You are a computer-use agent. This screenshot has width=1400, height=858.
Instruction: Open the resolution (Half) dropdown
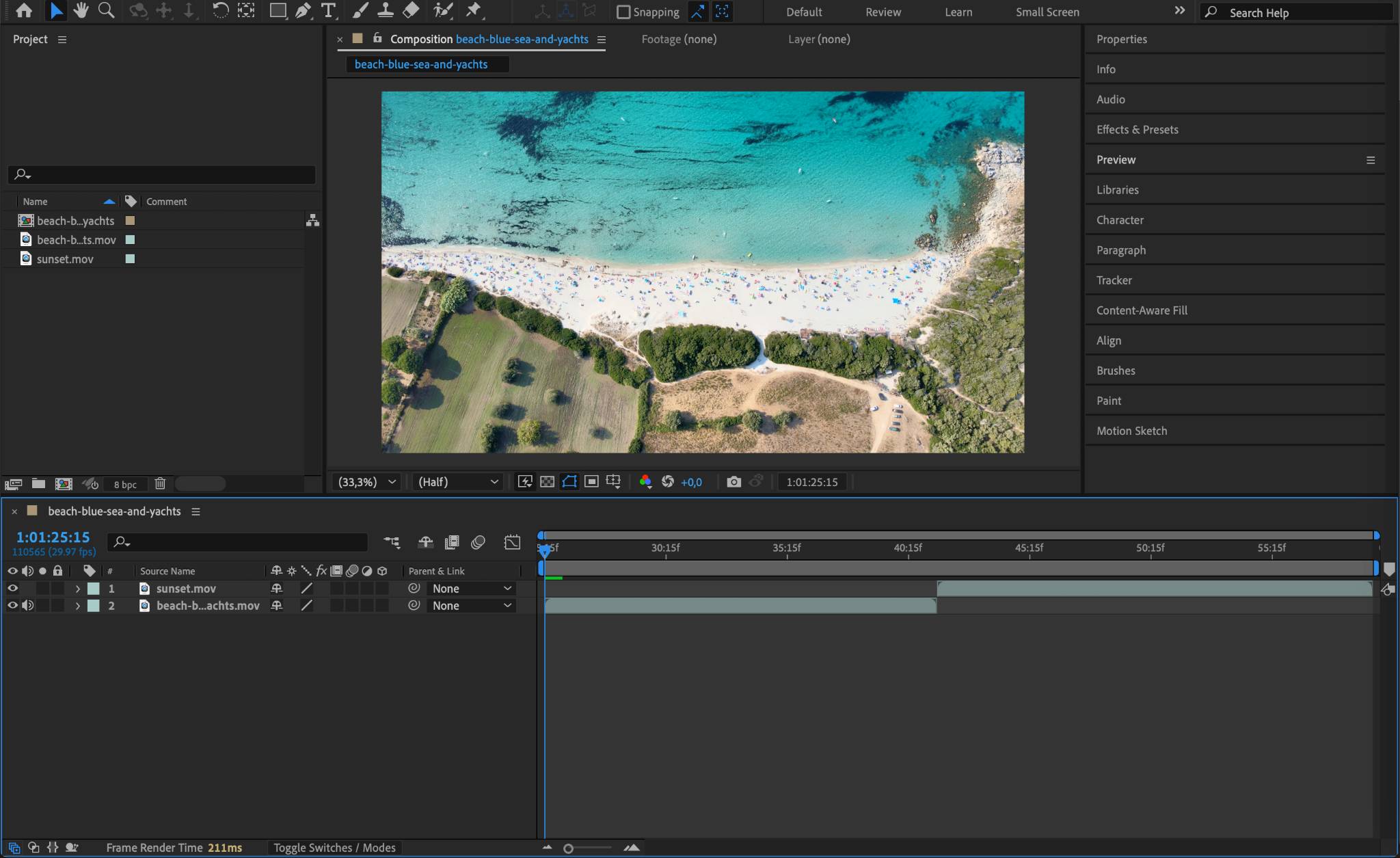tap(457, 482)
